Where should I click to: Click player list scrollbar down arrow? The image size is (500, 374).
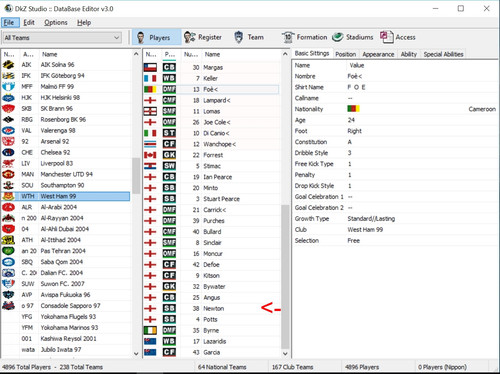click(x=285, y=354)
